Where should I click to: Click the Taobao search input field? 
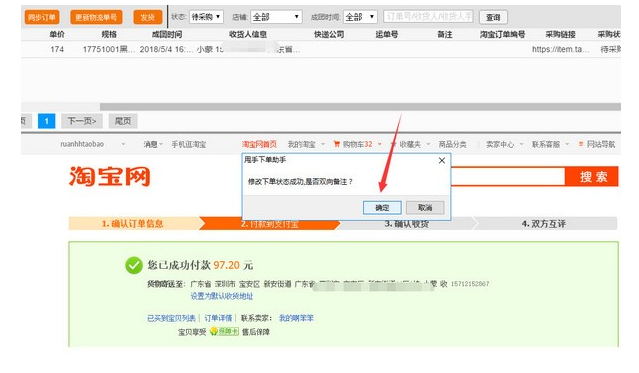pos(507,177)
